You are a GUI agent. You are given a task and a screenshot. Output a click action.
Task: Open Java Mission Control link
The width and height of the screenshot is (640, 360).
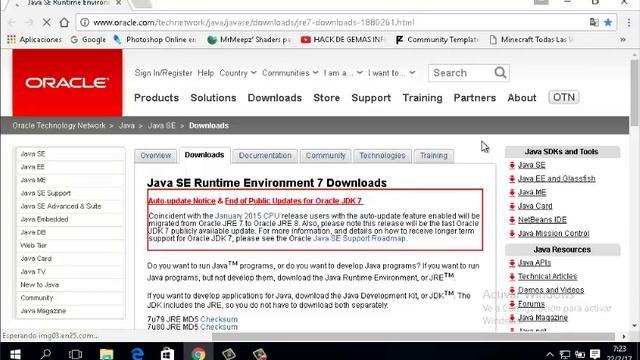(x=553, y=233)
